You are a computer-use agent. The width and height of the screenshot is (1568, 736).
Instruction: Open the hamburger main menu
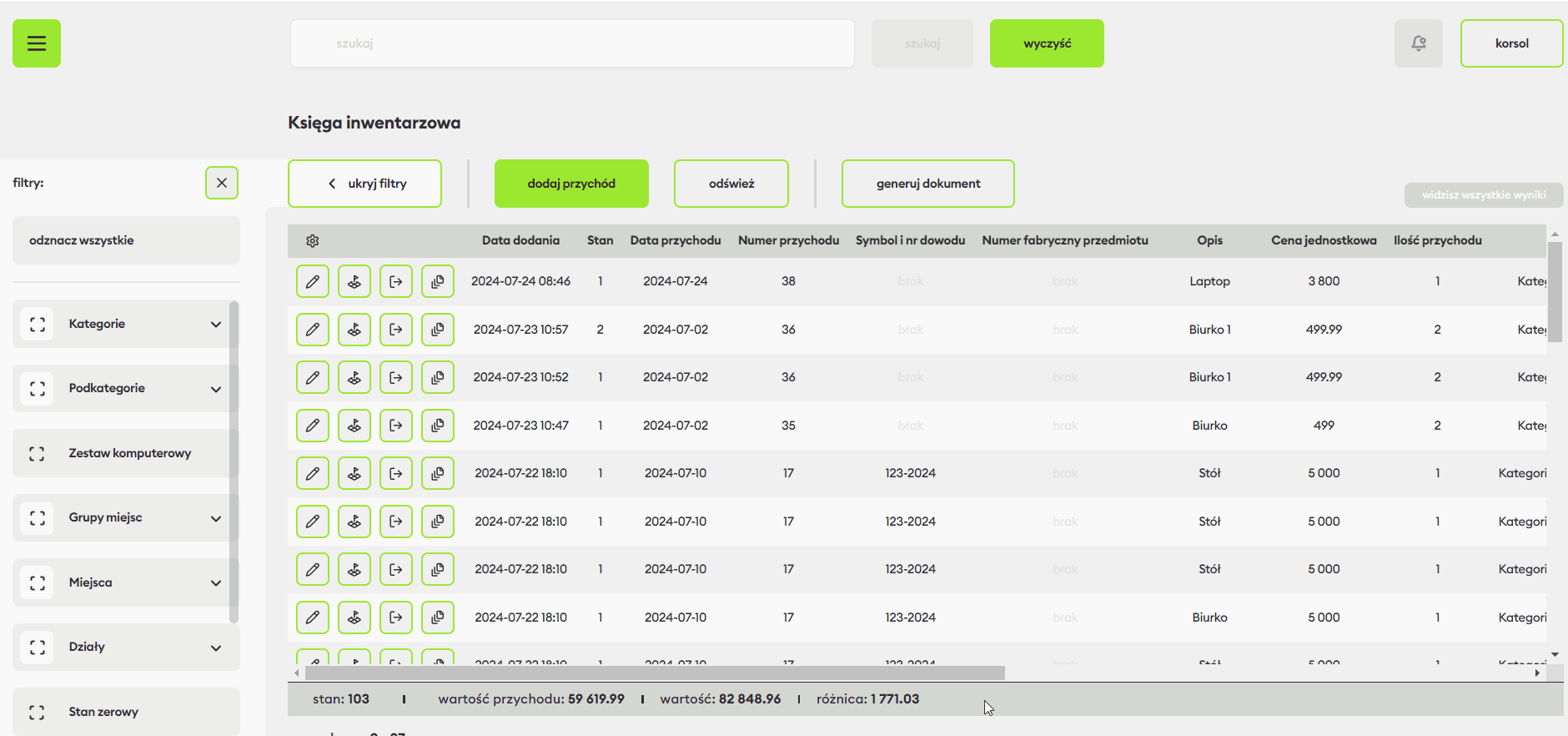37,43
